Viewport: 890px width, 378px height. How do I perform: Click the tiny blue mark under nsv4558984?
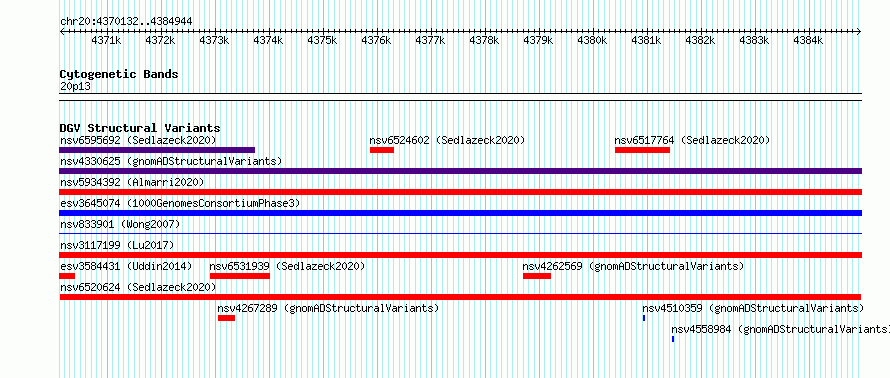[673, 339]
